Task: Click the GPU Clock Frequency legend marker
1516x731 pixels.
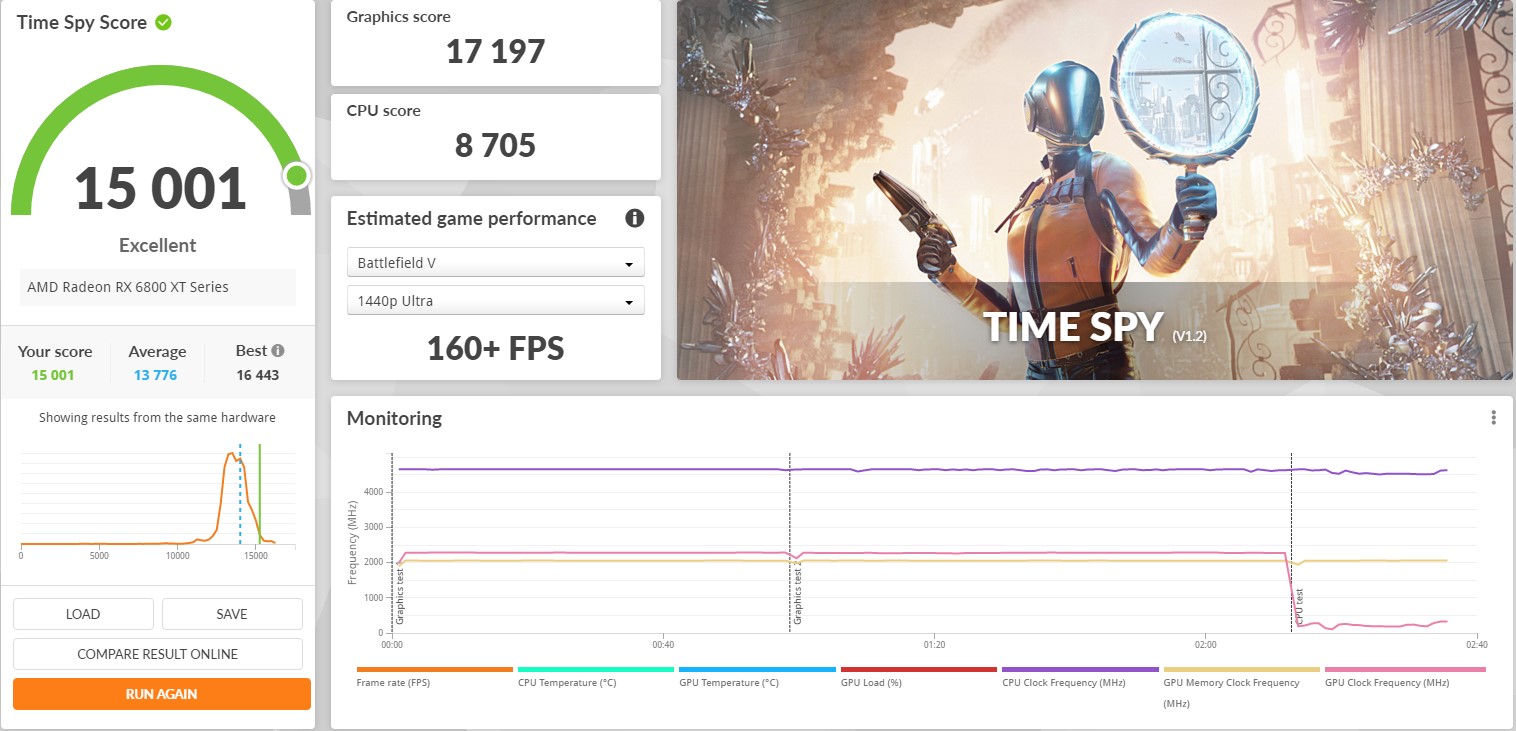Action: coord(1404,669)
